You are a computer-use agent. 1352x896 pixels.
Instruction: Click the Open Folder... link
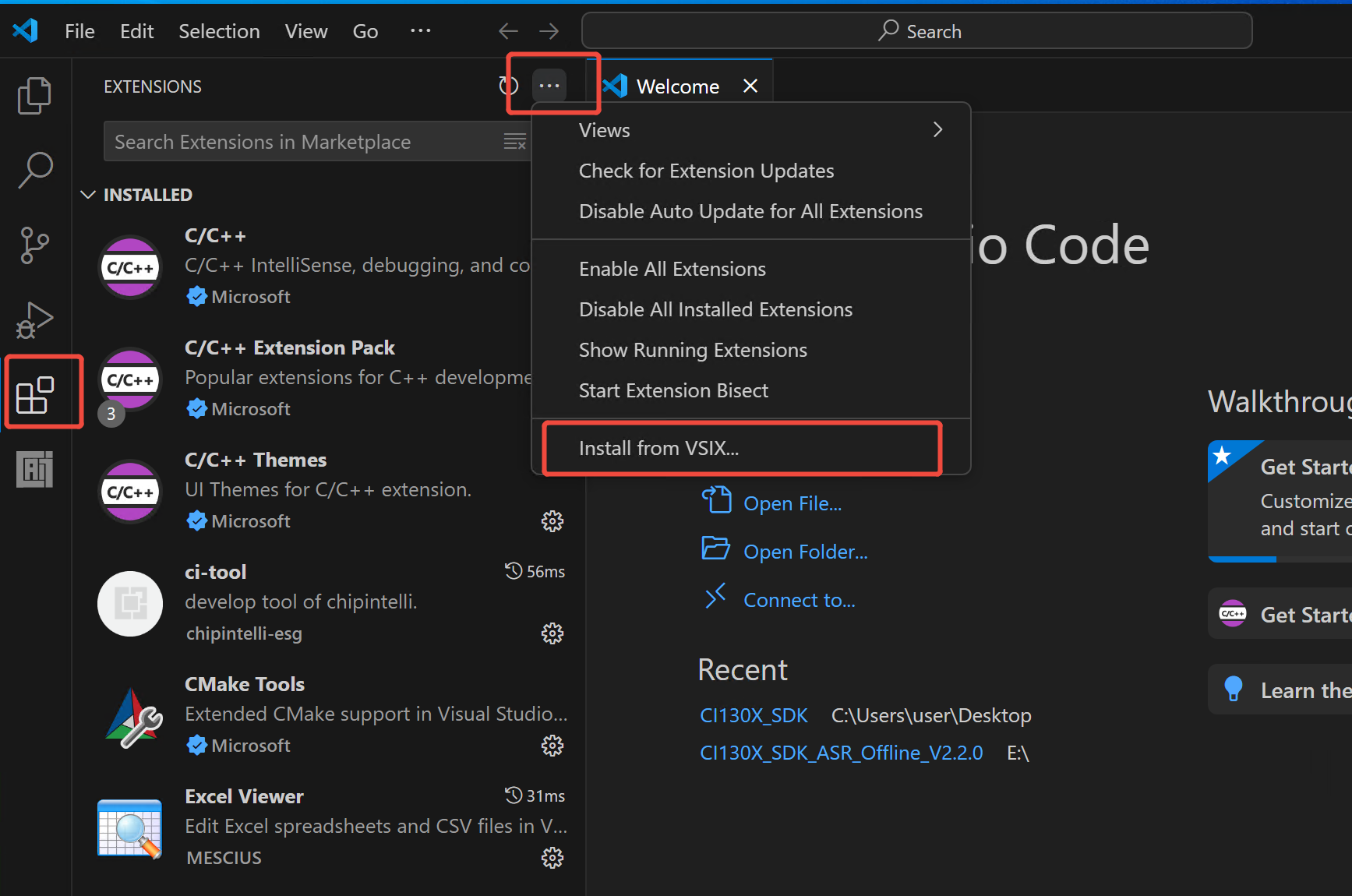(x=805, y=552)
